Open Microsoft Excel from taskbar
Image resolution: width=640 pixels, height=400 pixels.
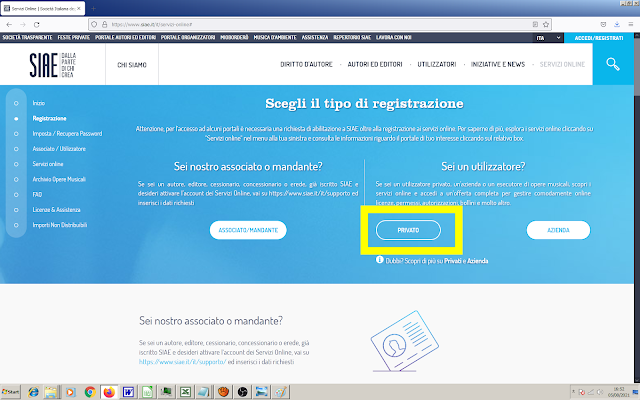tap(185, 392)
